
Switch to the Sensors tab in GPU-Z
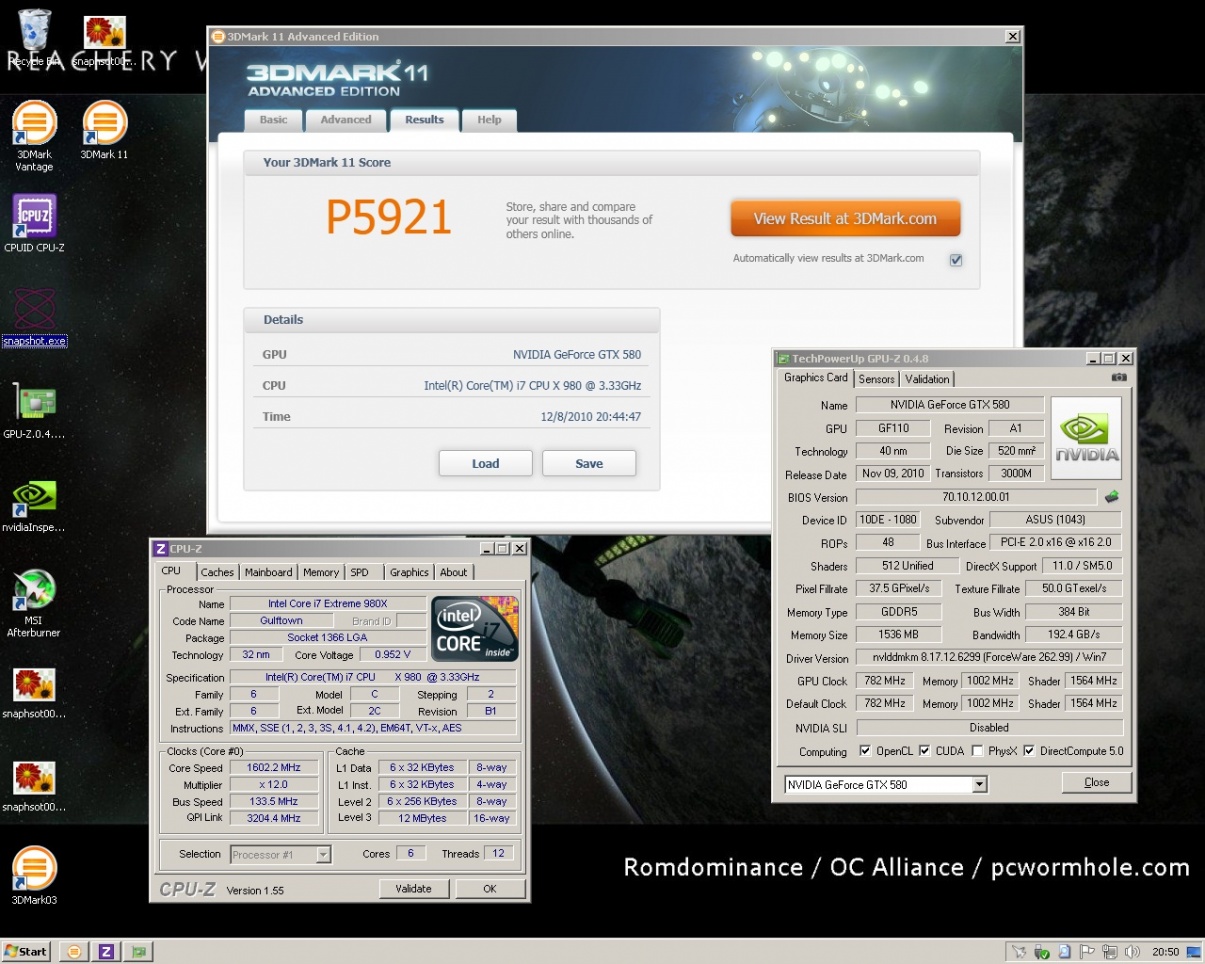[x=876, y=379]
